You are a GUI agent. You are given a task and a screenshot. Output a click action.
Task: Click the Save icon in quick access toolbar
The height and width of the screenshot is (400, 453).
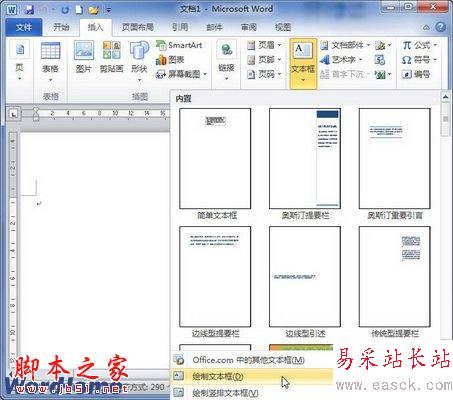click(x=30, y=10)
